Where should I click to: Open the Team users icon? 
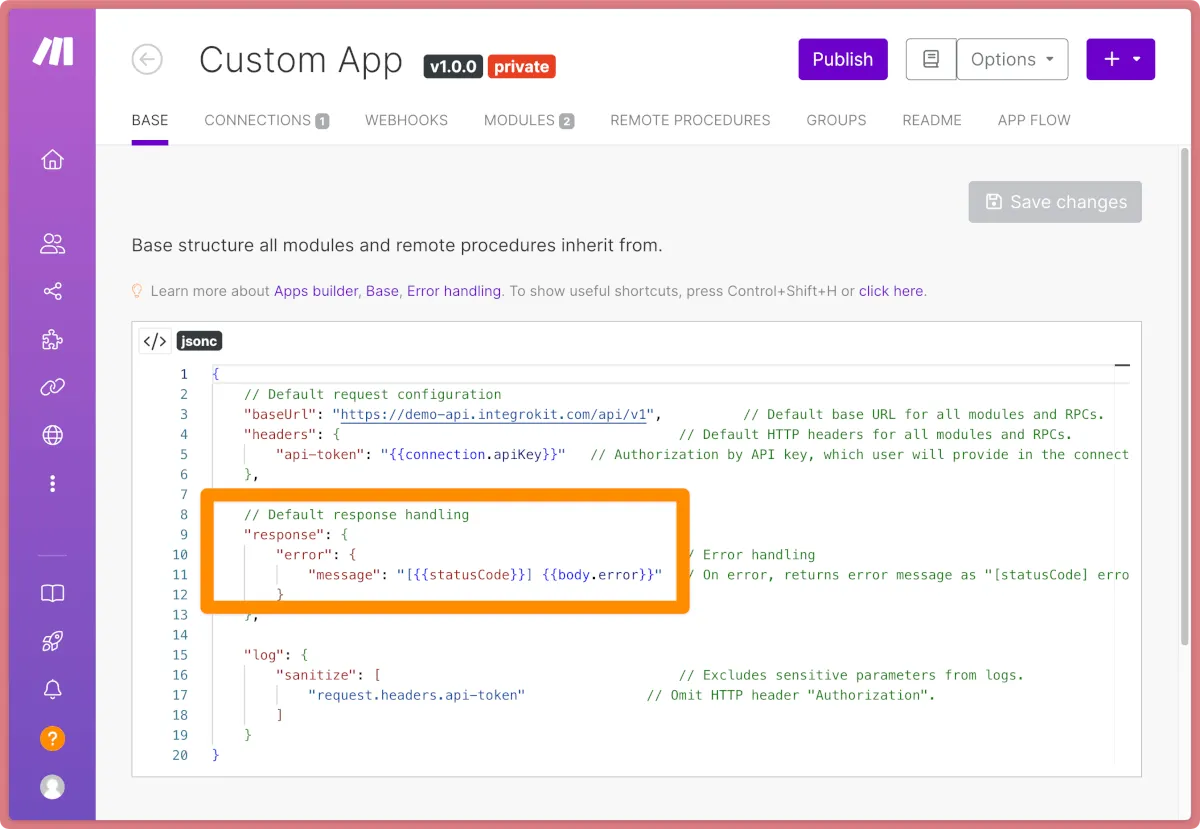tap(53, 243)
